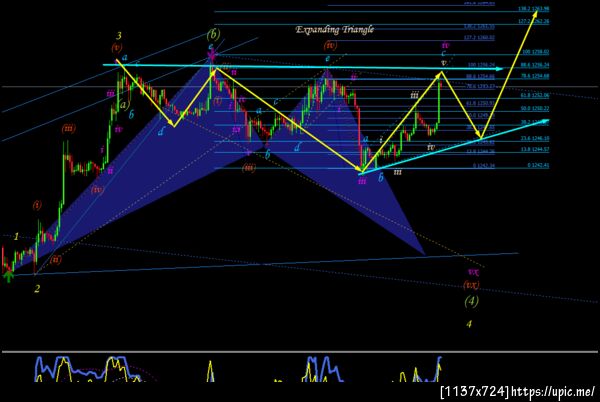
Task: Click the "13.8 1244.57" Fibonacci level label
Action: click(x=535, y=150)
